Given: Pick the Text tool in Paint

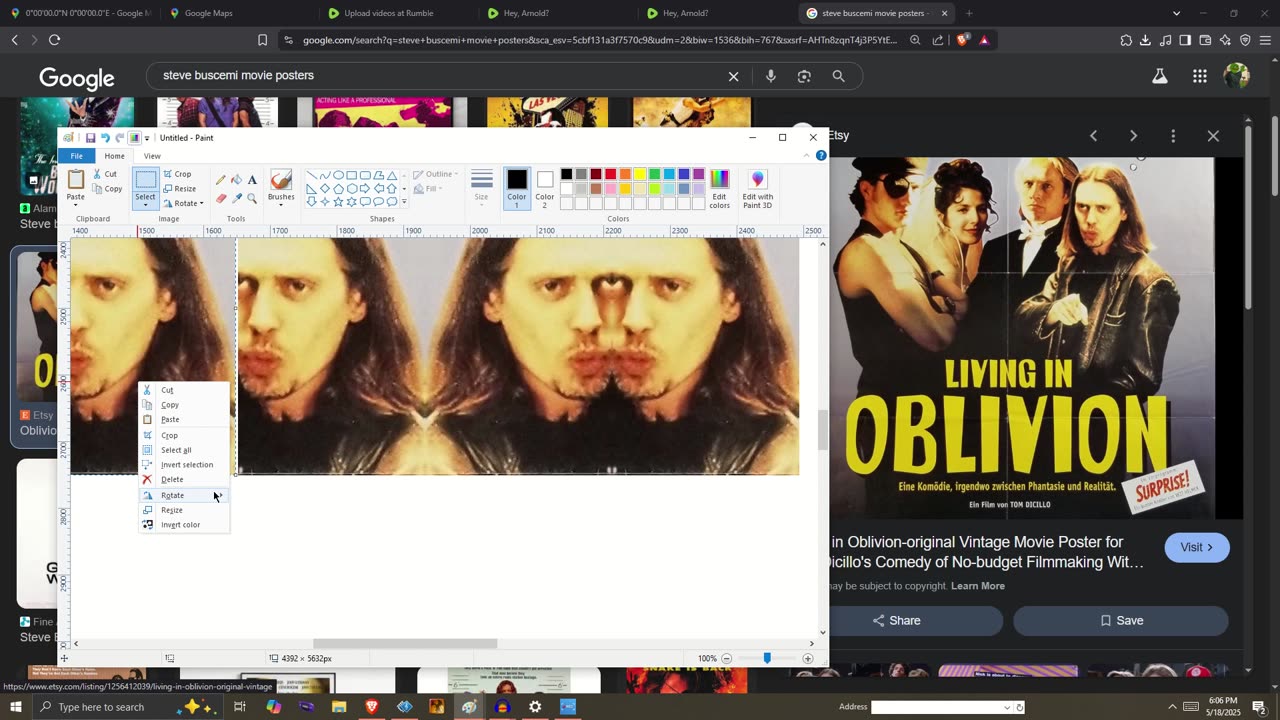Looking at the screenshot, I should (x=252, y=180).
